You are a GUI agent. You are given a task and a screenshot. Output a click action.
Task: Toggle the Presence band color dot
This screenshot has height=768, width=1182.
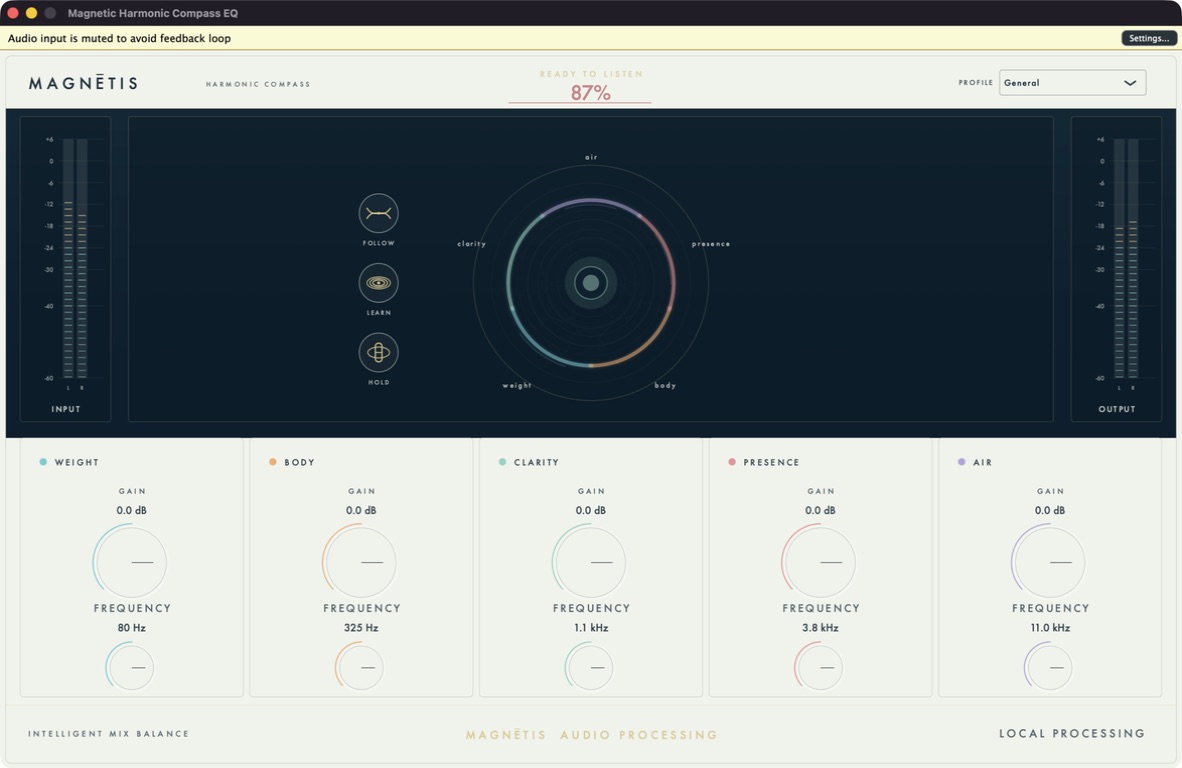point(732,462)
